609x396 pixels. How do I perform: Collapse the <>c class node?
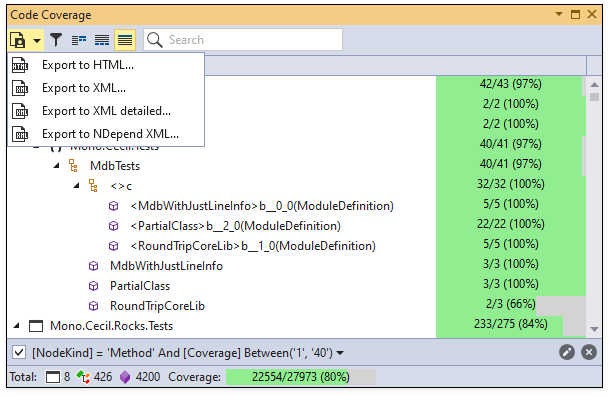click(77, 186)
